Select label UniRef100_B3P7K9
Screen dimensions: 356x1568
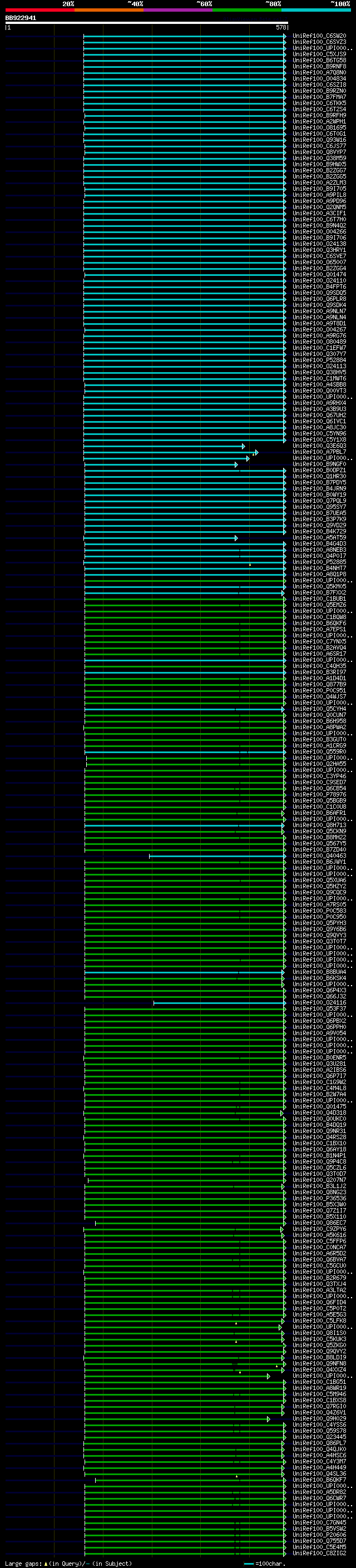click(x=319, y=519)
